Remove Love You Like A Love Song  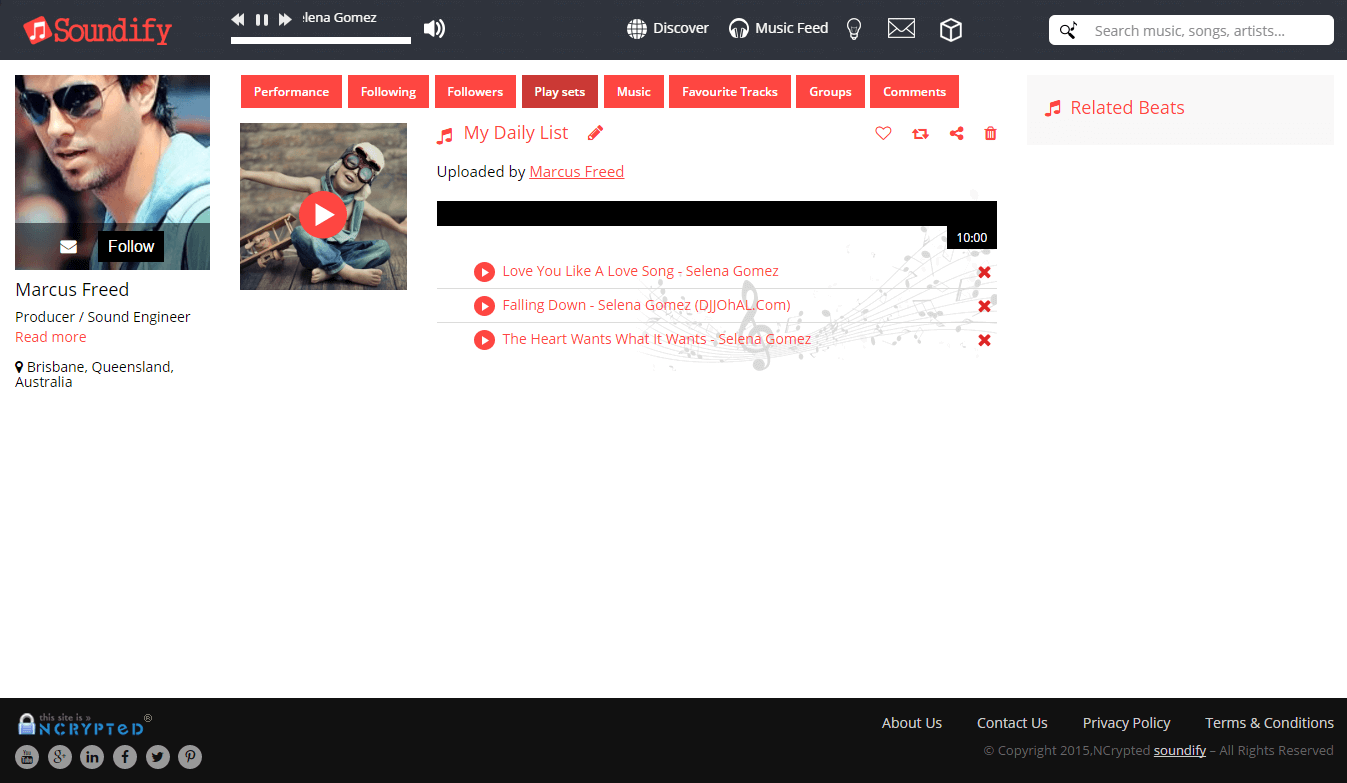click(x=984, y=272)
